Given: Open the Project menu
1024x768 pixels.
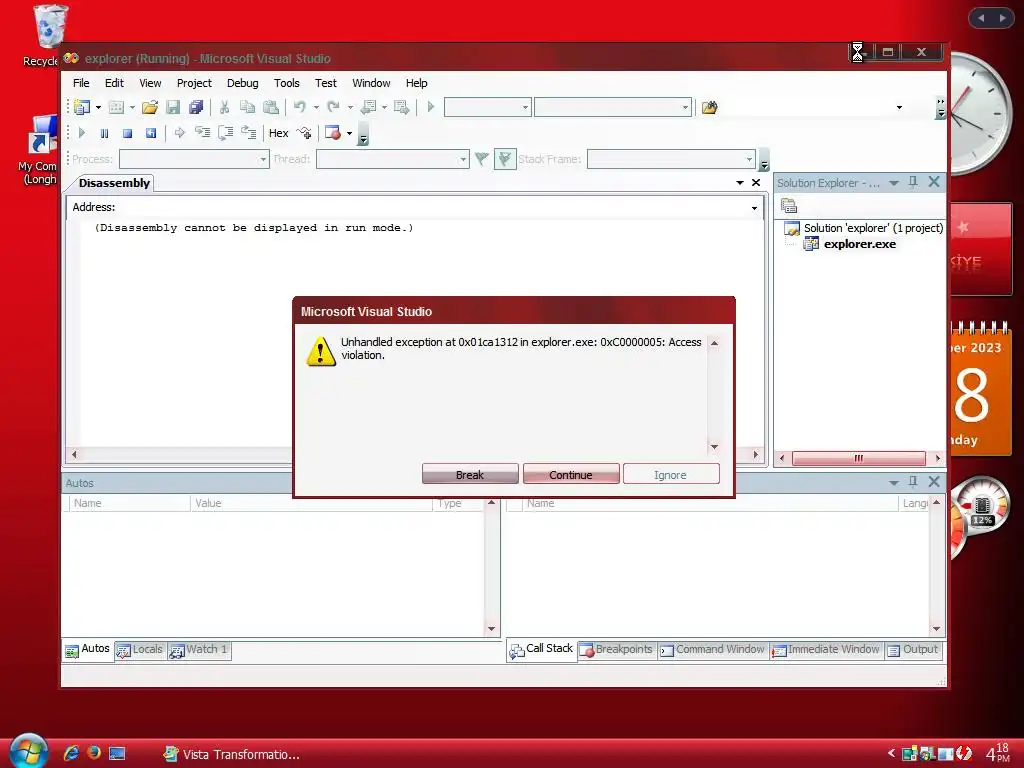Looking at the screenshot, I should [x=195, y=83].
